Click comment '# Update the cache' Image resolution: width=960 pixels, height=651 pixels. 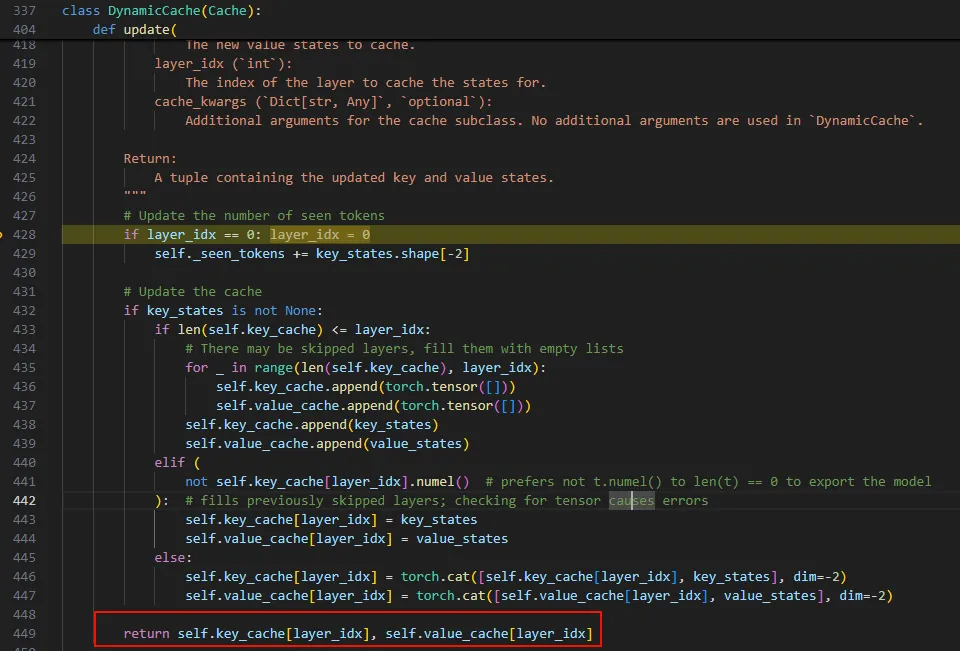point(193,292)
